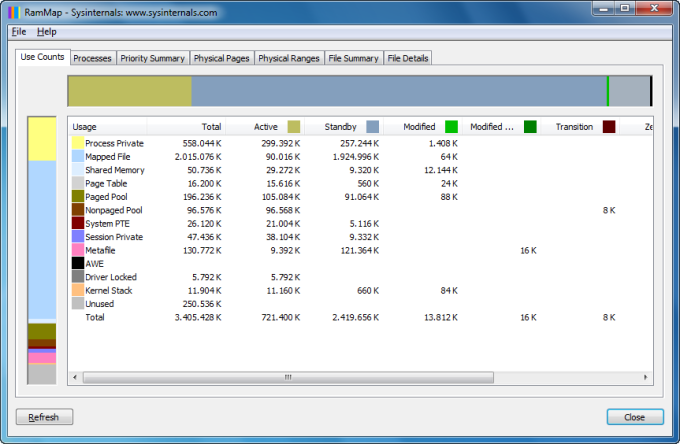
Task: Click the Unused light gray swatch
Action: [x=78, y=304]
